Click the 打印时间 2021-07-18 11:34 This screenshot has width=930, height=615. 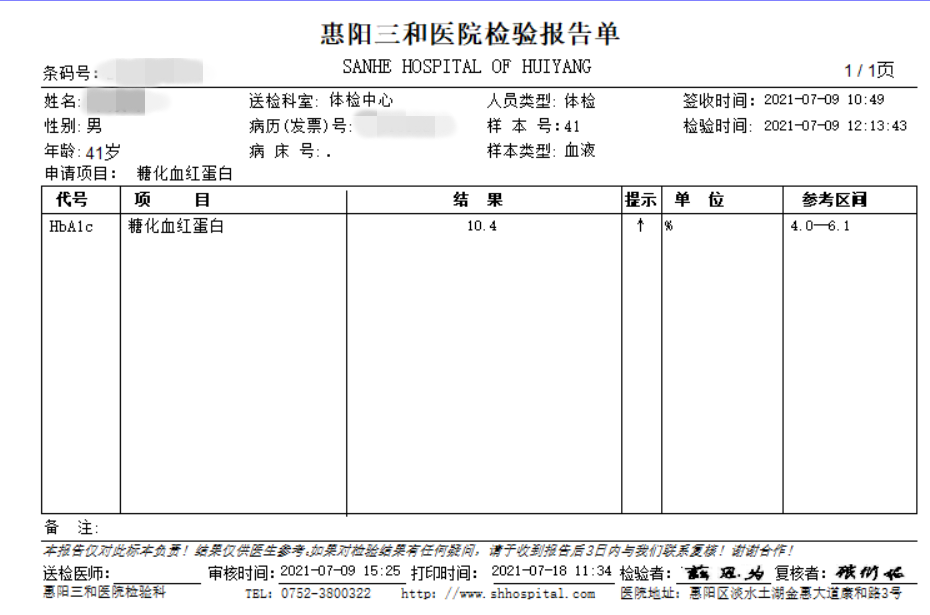[x=511, y=572]
